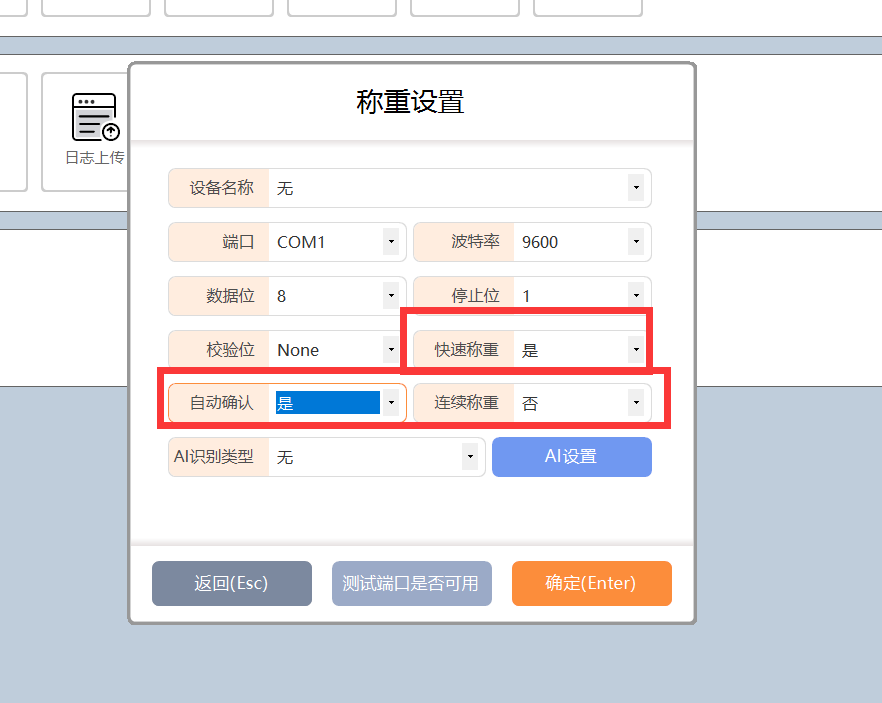Viewport: 882px width, 703px height.
Task: Open the 校验位 None parity dropdown
Action: click(391, 350)
